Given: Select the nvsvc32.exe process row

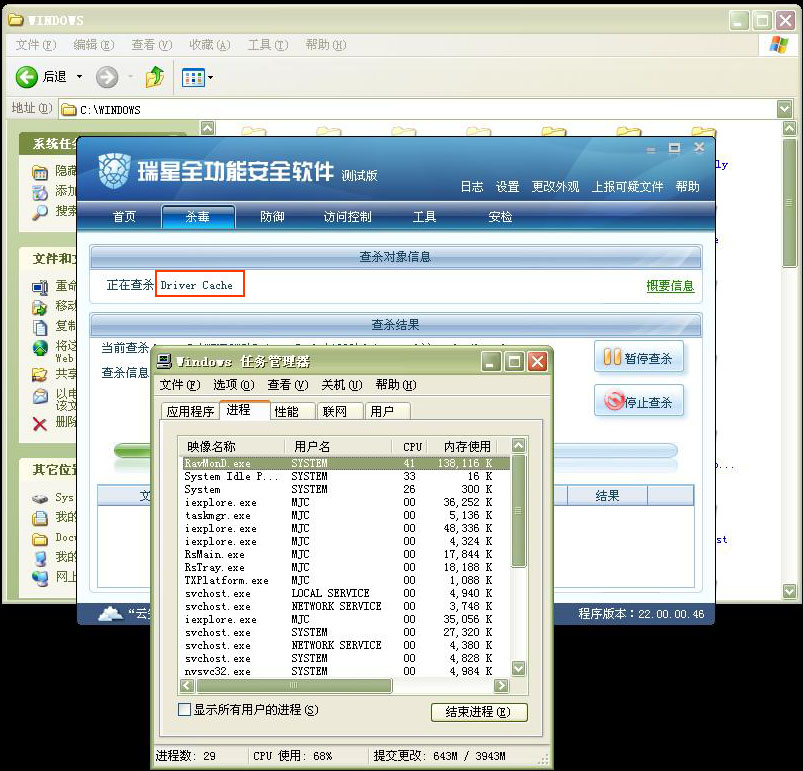Looking at the screenshot, I should (x=346, y=671).
